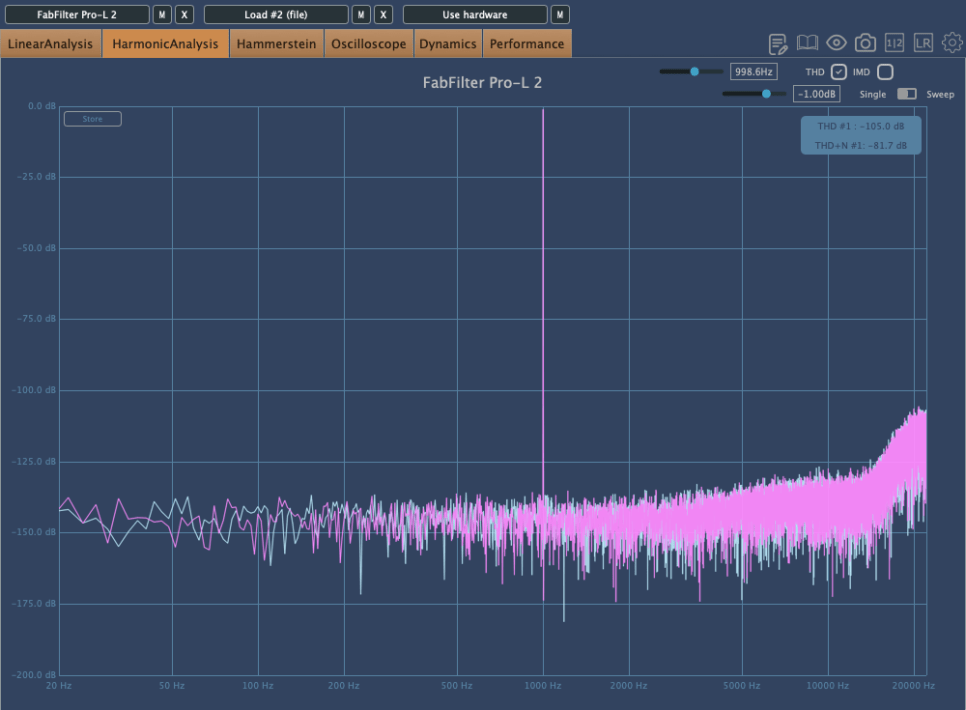Screen dimensions: 966x710
Task: Click the LR channel icon
Action: [923, 43]
